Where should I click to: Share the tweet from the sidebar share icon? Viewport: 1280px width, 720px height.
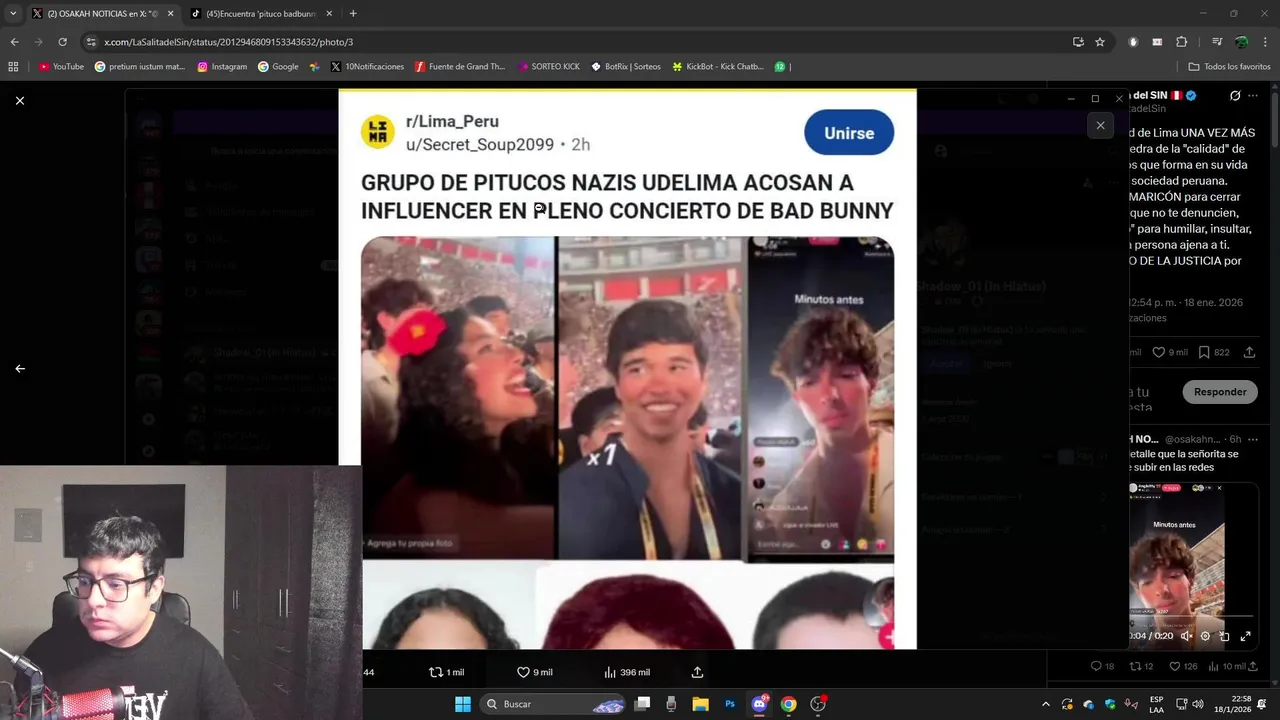coord(1250,352)
